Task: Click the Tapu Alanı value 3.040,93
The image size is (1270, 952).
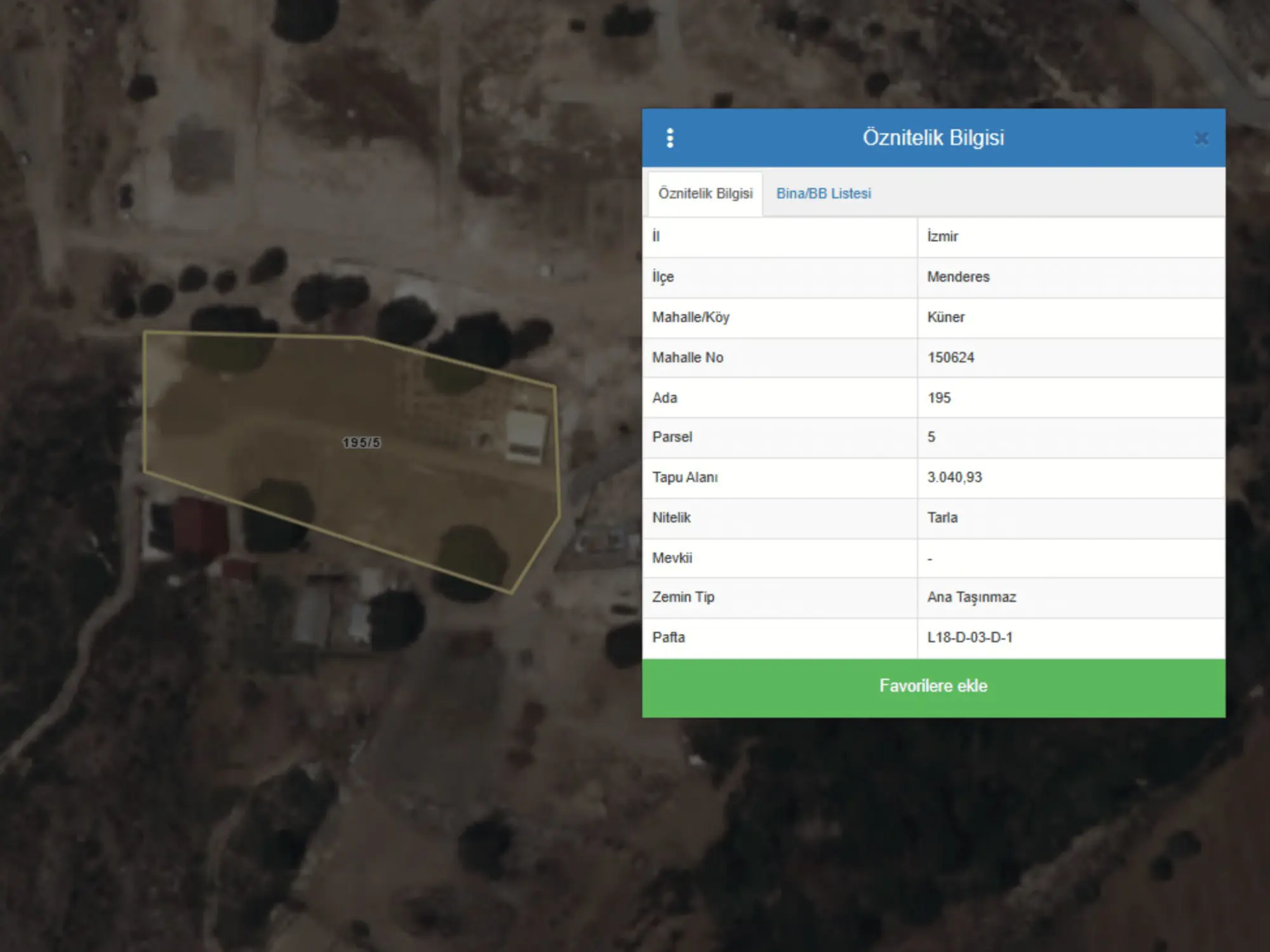Action: (x=954, y=477)
